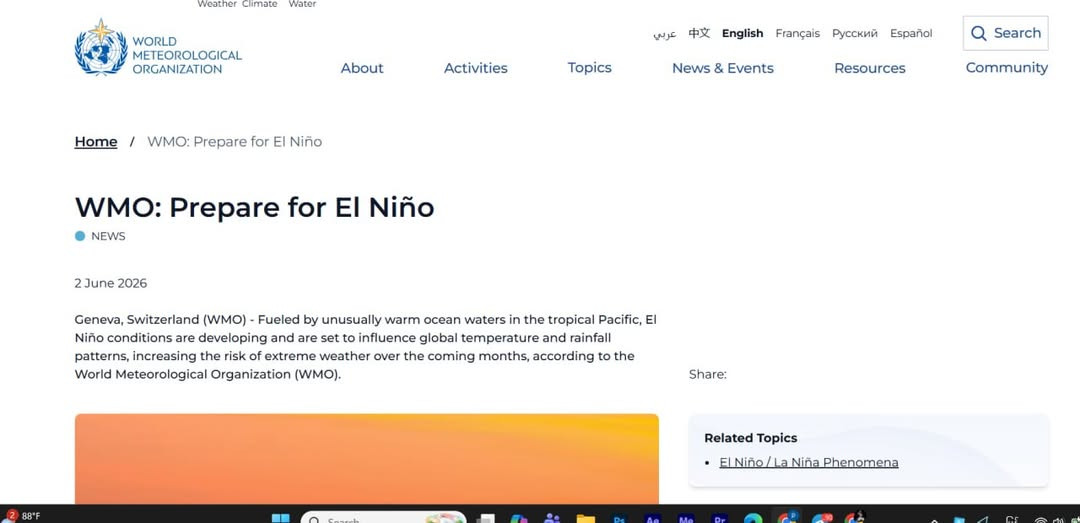Open the Windows Start button on taskbar
This screenshot has width=1080, height=523.
[x=281, y=517]
